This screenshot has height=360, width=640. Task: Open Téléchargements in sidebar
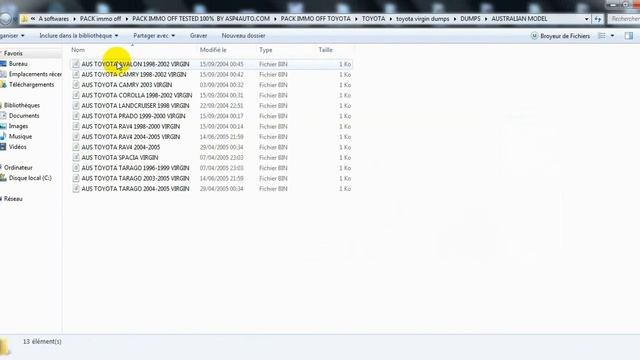(x=31, y=84)
